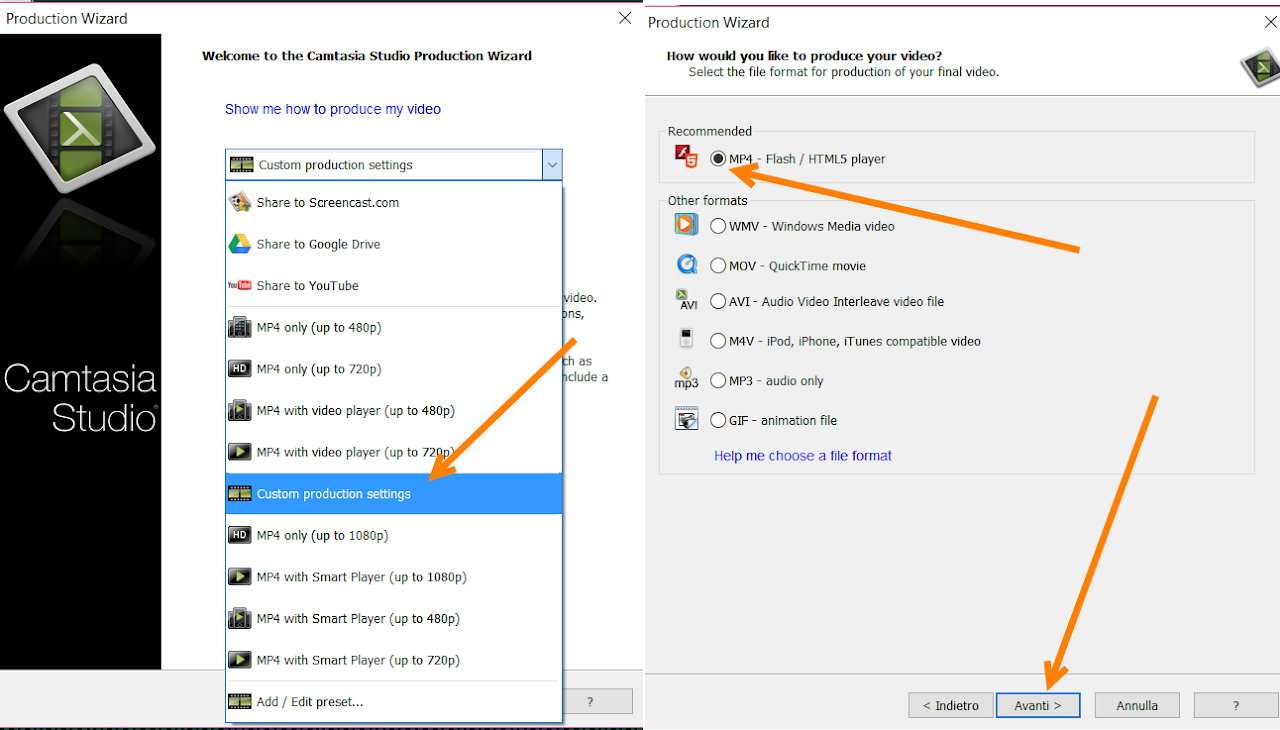Select the MP4 - Flash / HTML5 player radio button
1280x730 pixels.
click(718, 159)
